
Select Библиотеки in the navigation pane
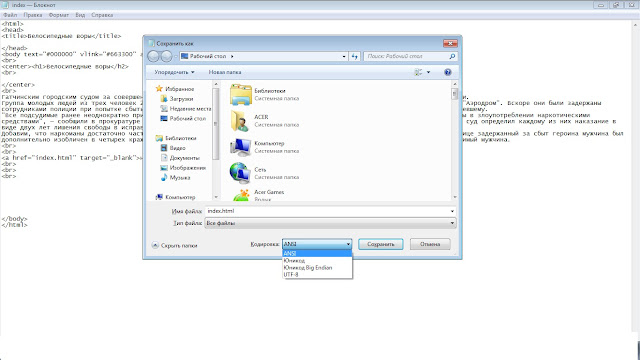click(180, 138)
